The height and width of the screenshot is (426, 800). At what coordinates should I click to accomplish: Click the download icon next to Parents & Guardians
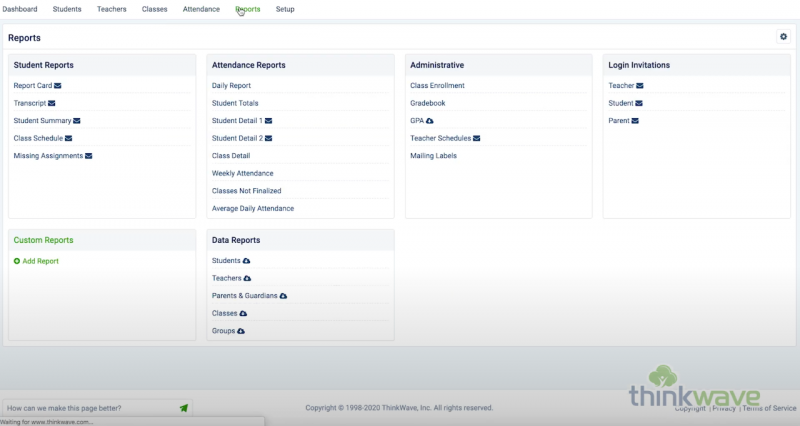click(283, 296)
